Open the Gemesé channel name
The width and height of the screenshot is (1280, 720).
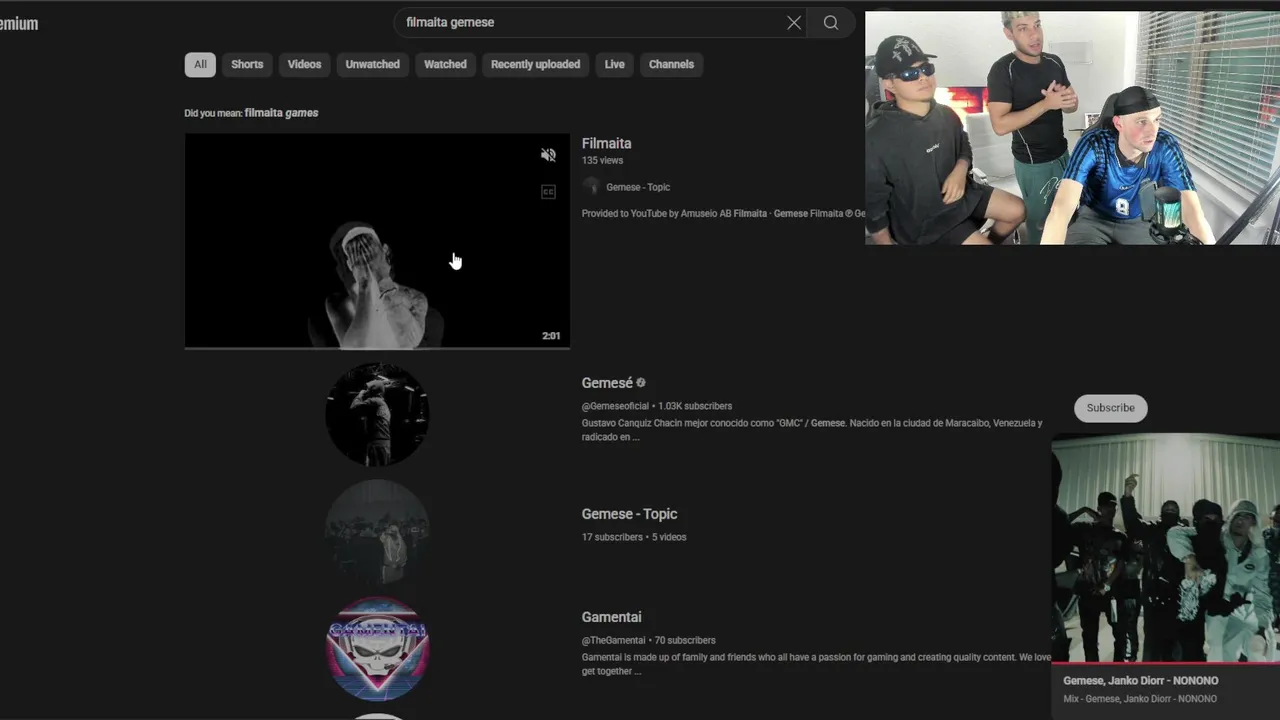[607, 383]
